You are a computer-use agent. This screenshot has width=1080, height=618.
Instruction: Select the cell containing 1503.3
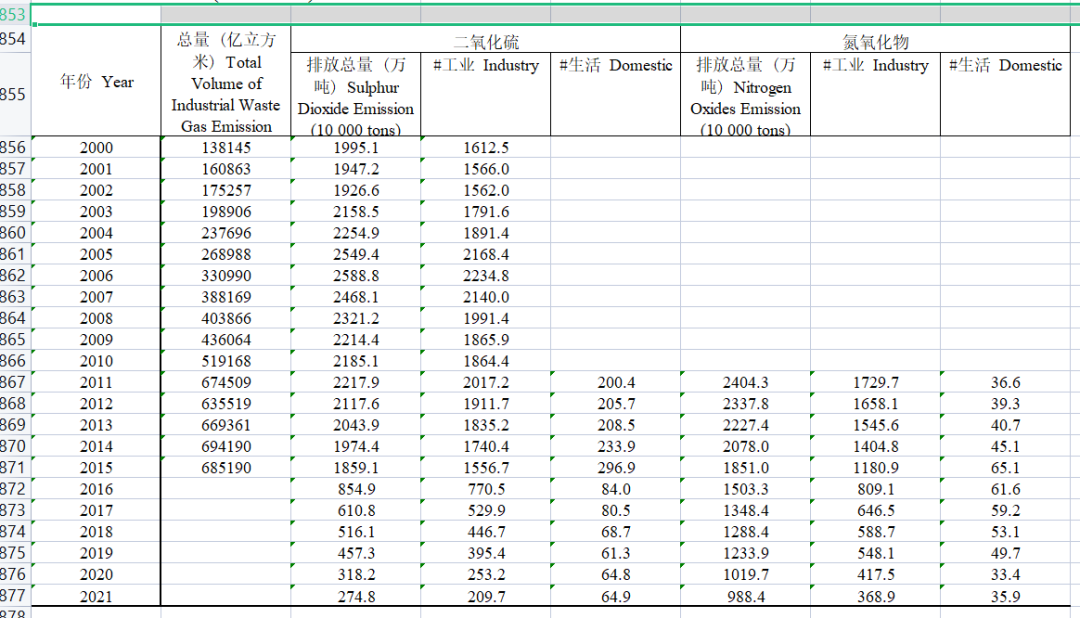[745, 489]
